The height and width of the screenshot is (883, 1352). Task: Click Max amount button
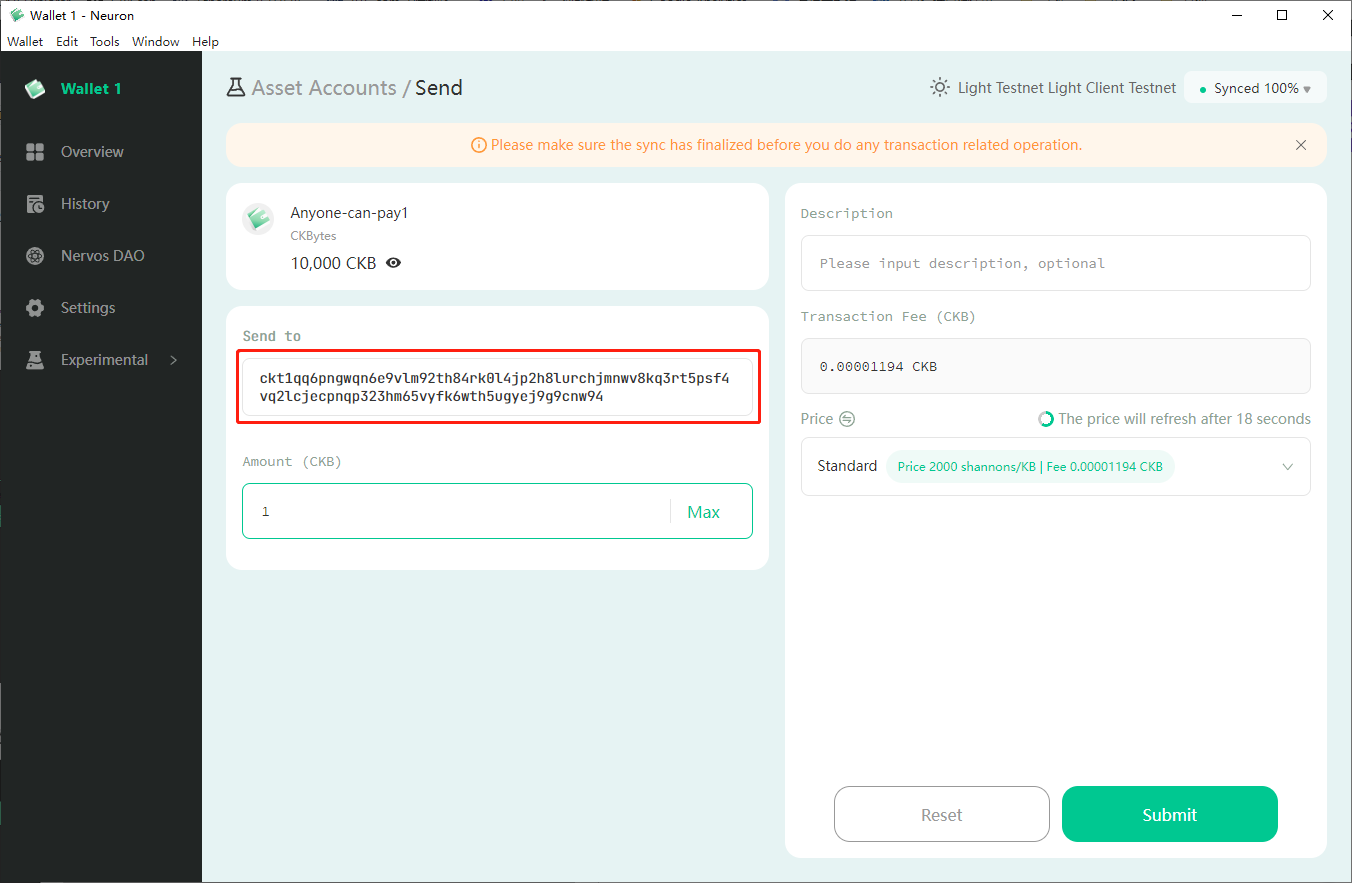click(x=704, y=512)
